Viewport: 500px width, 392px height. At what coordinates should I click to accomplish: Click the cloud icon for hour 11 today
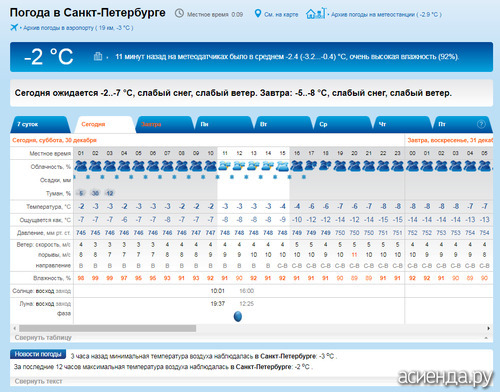click(225, 166)
